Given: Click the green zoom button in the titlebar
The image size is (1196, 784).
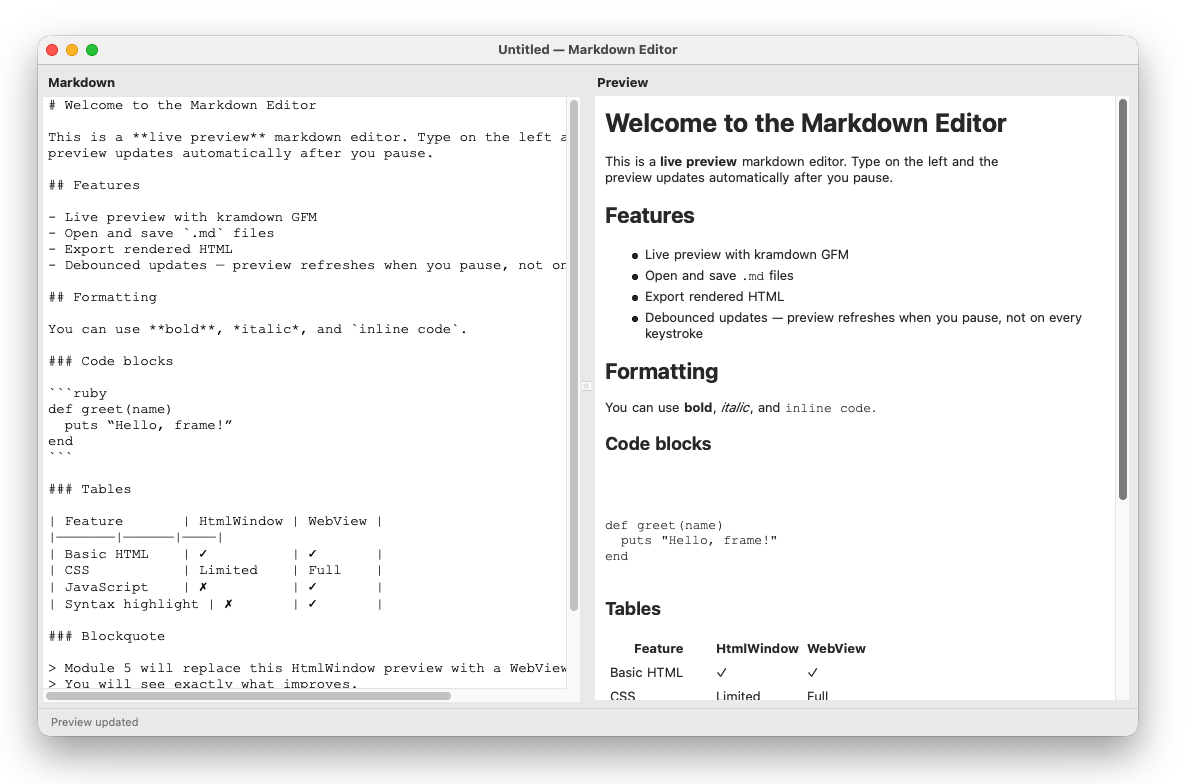Looking at the screenshot, I should click(x=92, y=48).
